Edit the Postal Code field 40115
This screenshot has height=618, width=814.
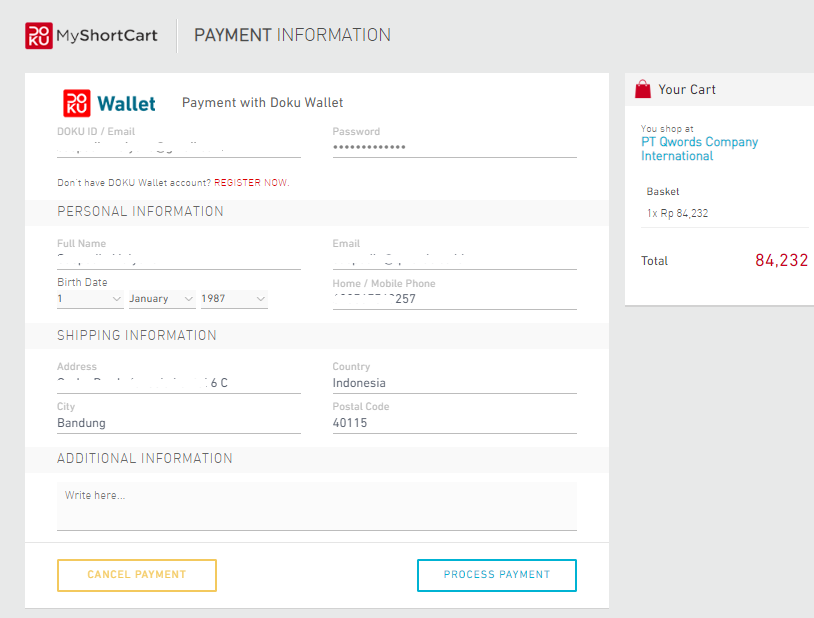click(454, 423)
